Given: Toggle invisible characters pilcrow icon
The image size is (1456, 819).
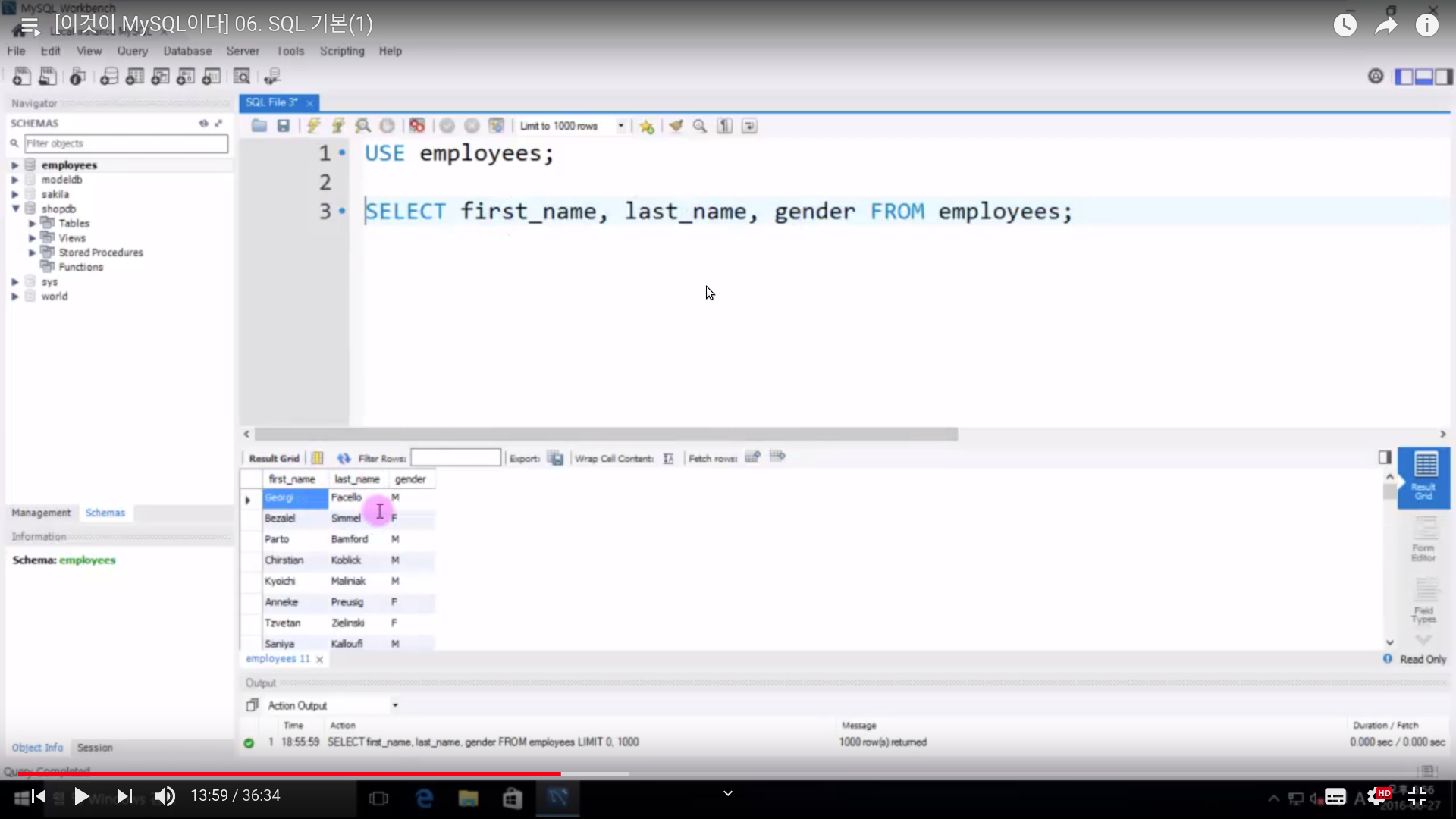Looking at the screenshot, I should pyautogui.click(x=725, y=126).
